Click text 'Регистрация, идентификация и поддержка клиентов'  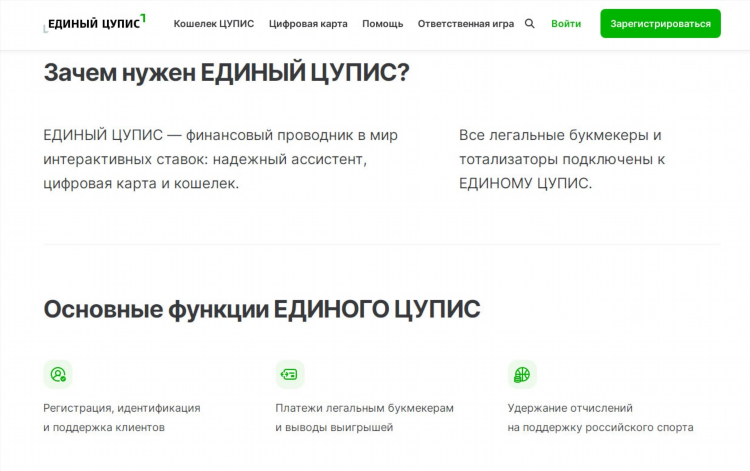click(122, 417)
